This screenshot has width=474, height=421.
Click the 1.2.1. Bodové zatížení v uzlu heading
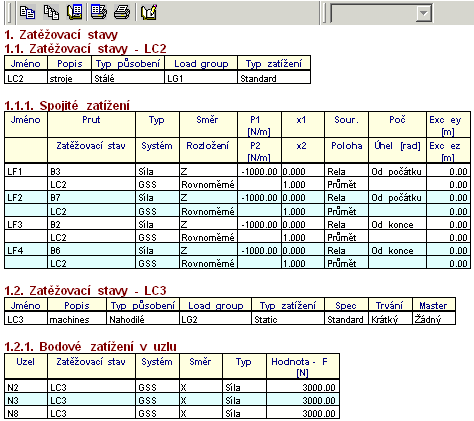pyautogui.click(x=90, y=347)
